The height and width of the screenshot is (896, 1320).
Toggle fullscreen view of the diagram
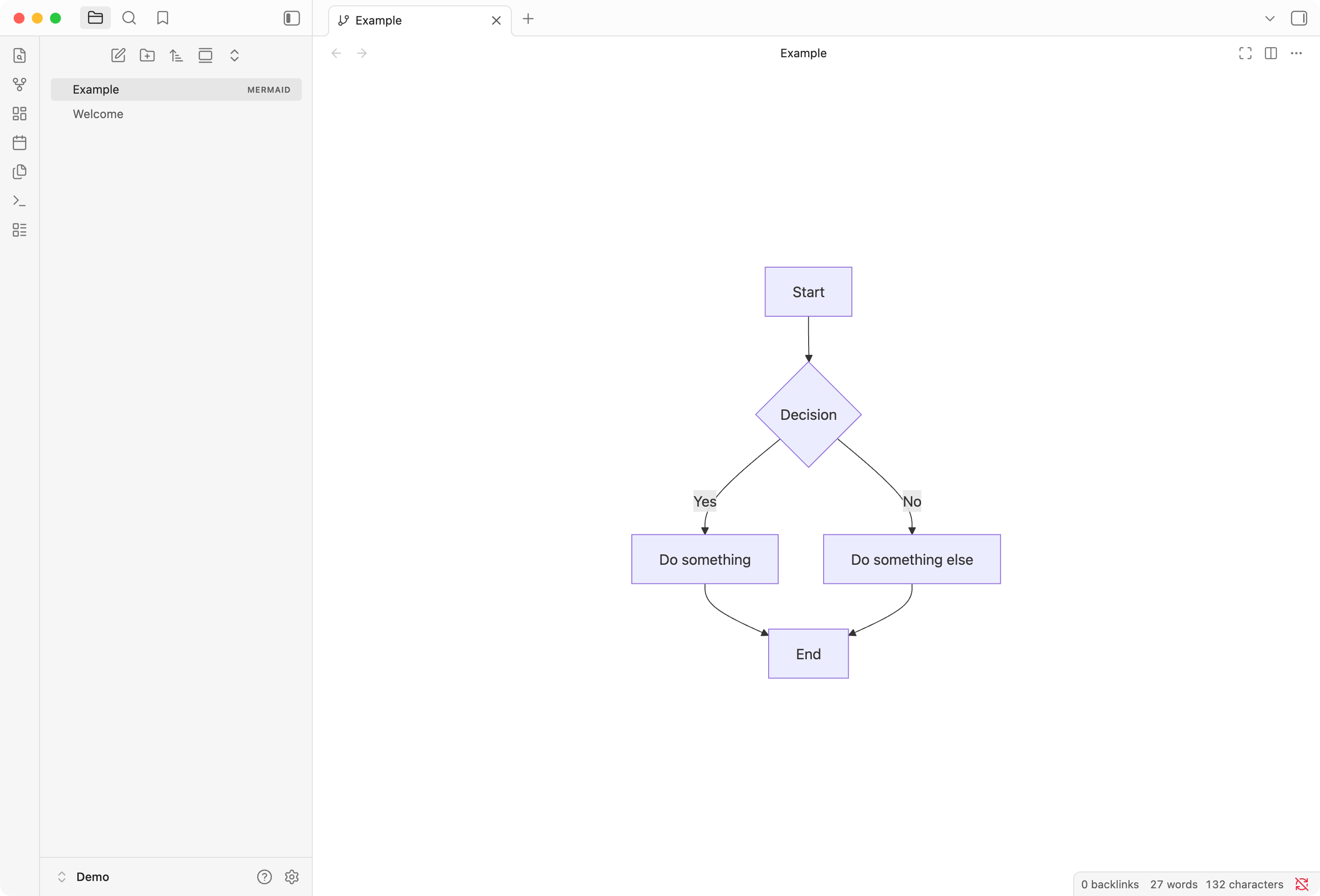coord(1245,53)
